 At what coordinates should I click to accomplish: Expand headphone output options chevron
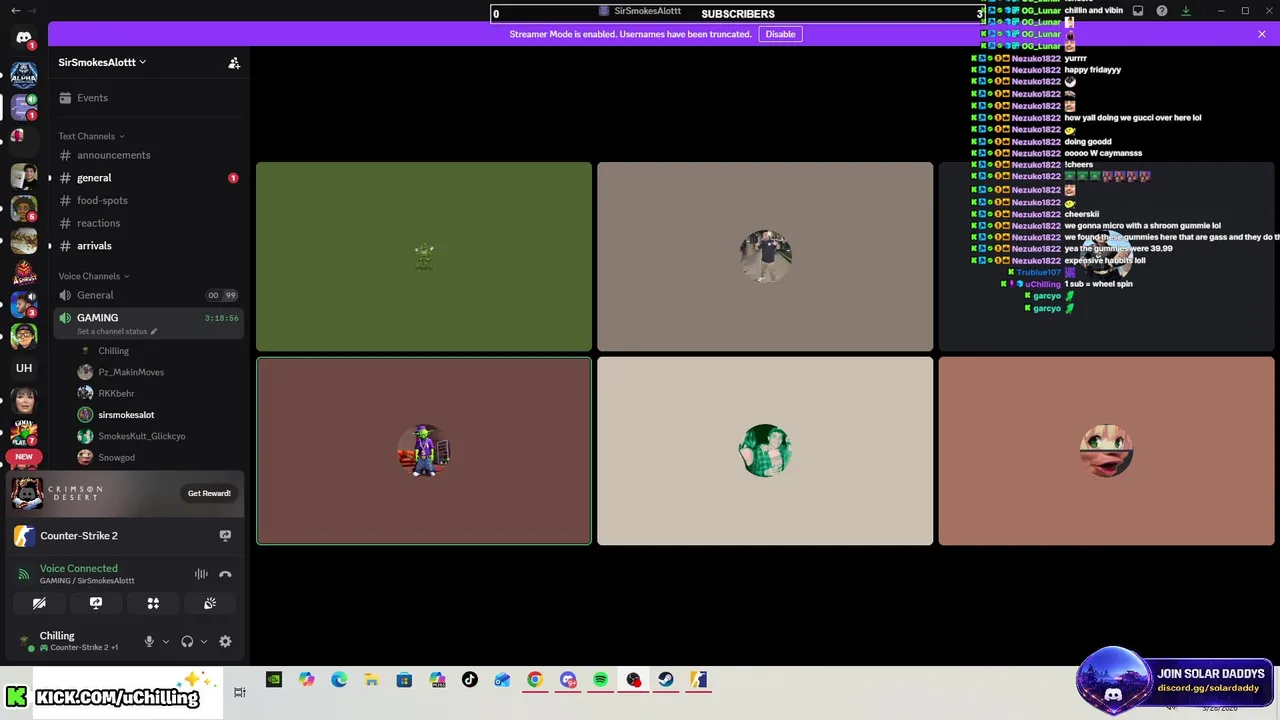[204, 642]
